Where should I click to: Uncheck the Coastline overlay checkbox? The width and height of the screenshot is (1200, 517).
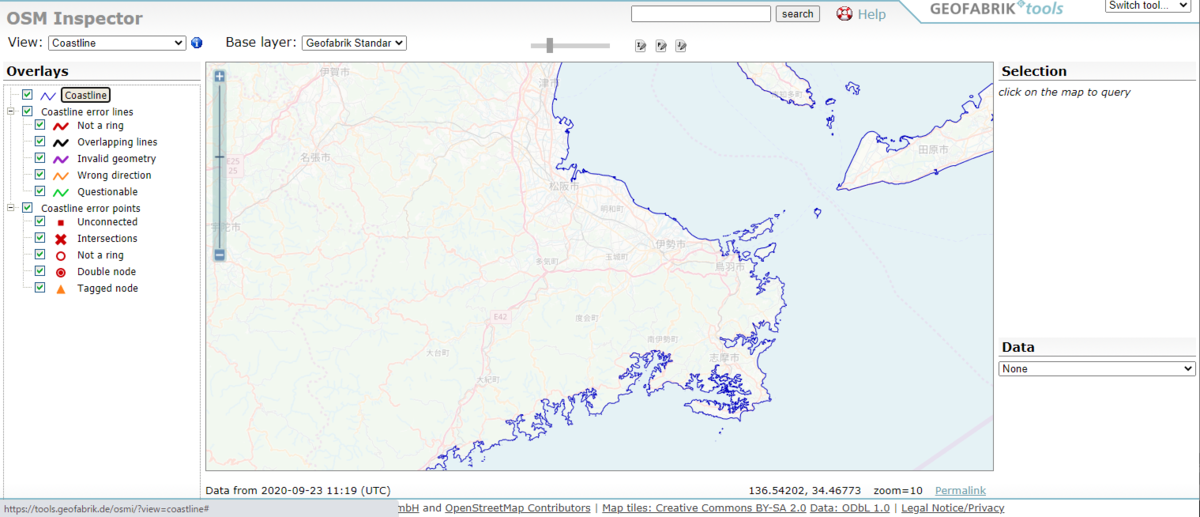[x=28, y=95]
